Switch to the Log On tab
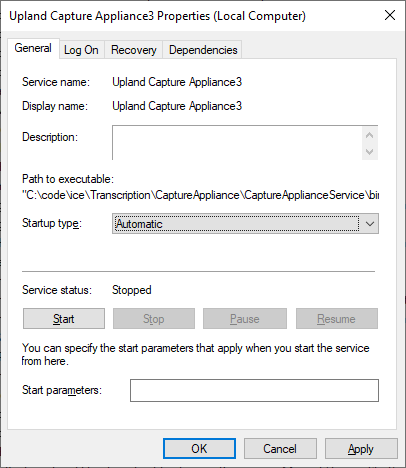The image size is (406, 468). pos(81,50)
